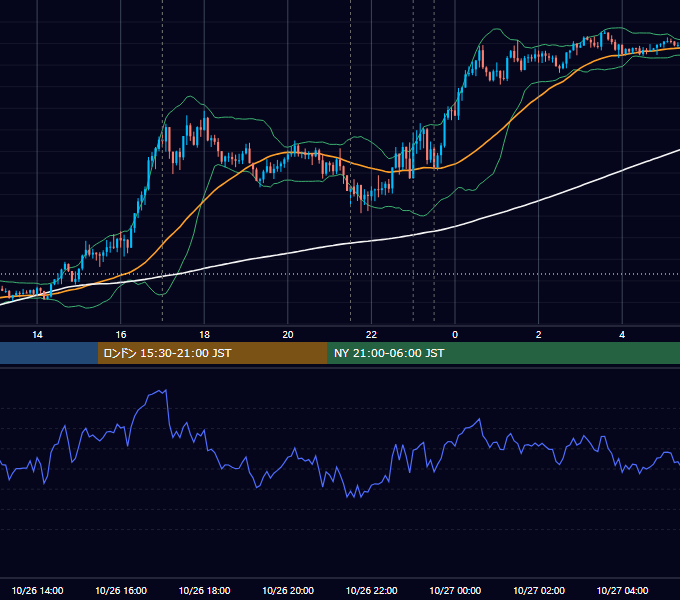The image size is (680, 600).
Task: Click the 10/26 16:00 date label
Action: pos(121,590)
